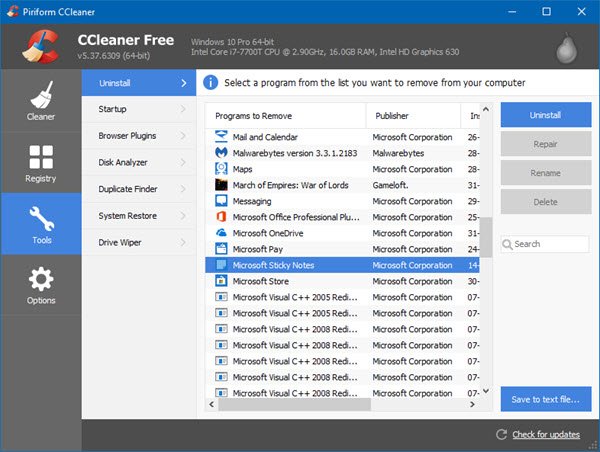Click the refresh icon beside Check for updates
Image resolution: width=600 pixels, height=452 pixels.
(501, 434)
